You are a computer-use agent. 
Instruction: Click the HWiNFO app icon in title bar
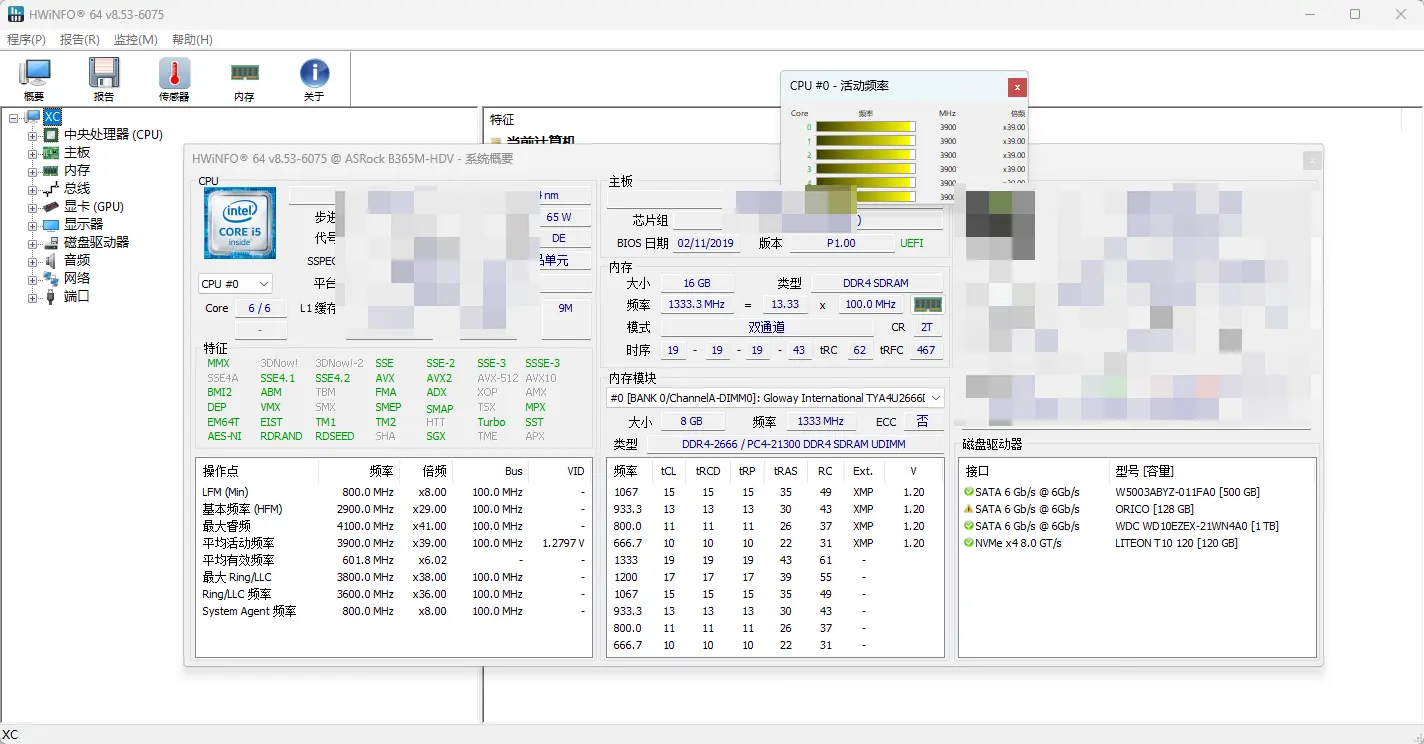click(15, 14)
